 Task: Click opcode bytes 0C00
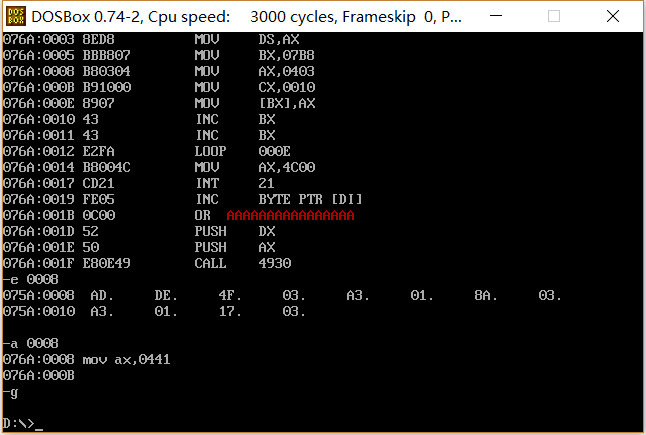click(x=98, y=215)
